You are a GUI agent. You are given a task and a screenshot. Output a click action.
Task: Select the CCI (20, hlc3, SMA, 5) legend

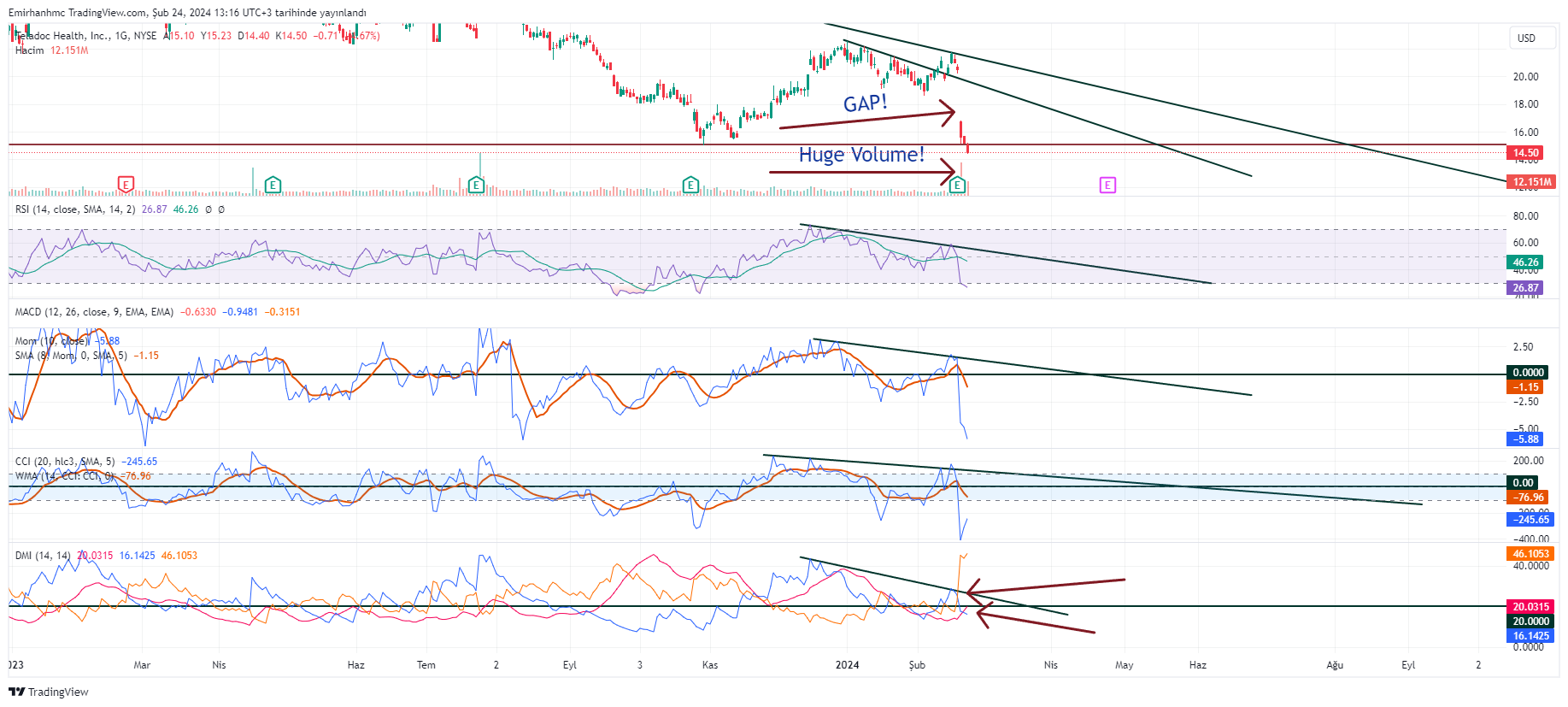point(65,462)
